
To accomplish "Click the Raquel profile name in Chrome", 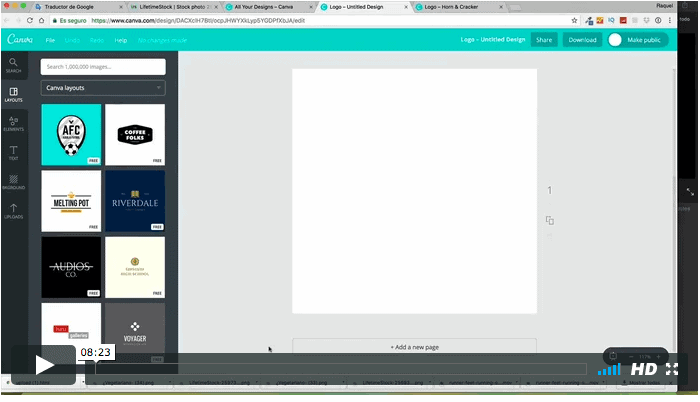I will 664,6.
